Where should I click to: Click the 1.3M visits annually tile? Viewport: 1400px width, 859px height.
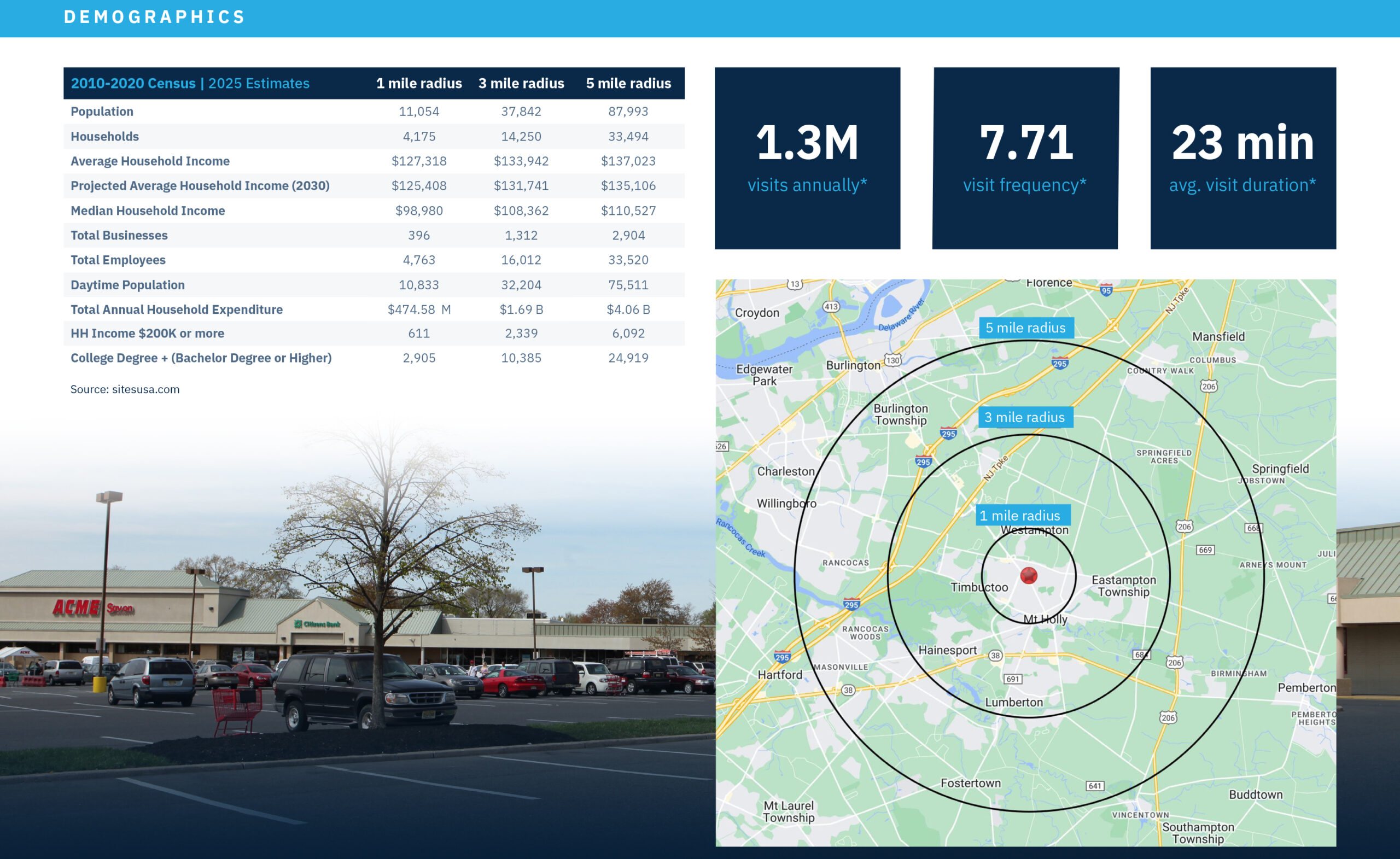click(807, 158)
